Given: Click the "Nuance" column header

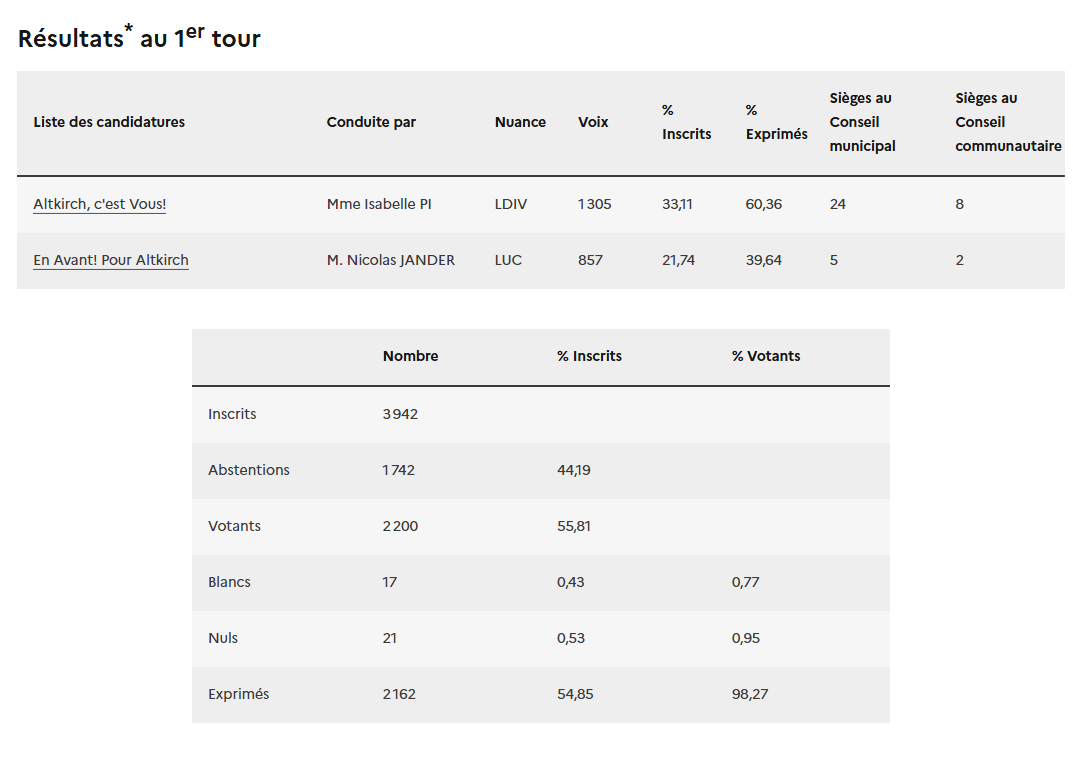Looking at the screenshot, I should 520,122.
